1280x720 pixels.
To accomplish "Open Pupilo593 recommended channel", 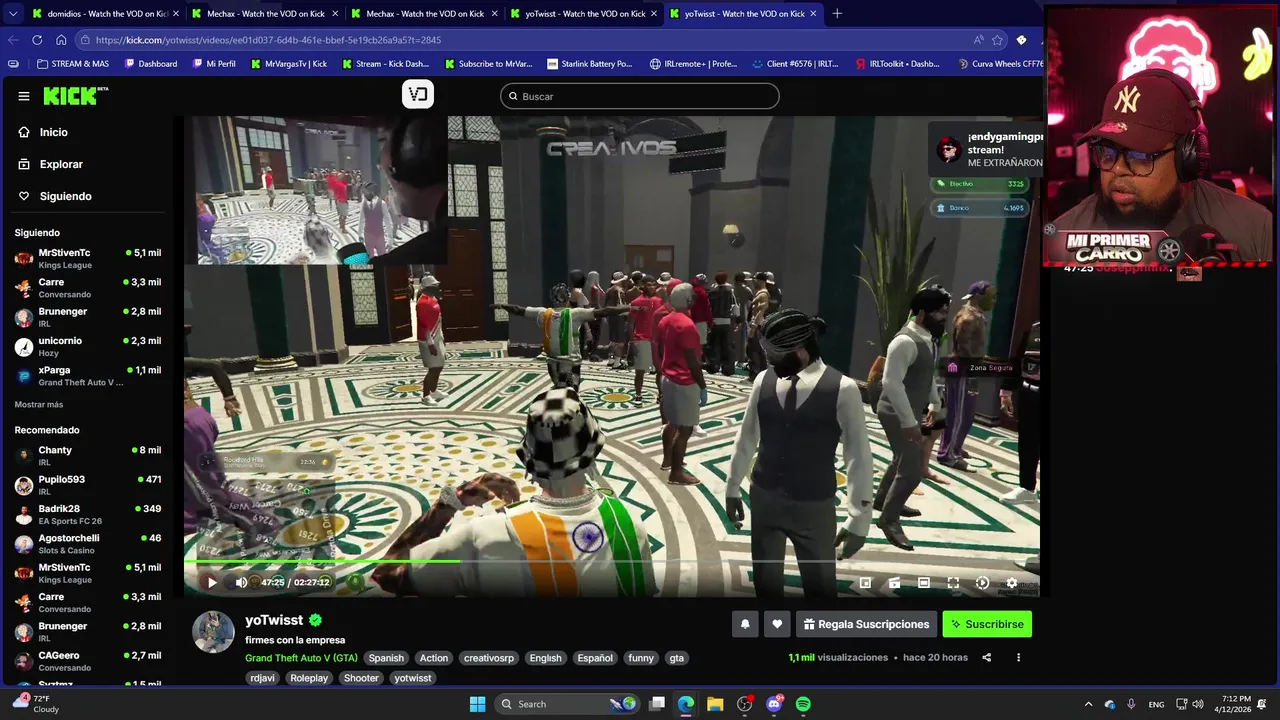I will click(x=88, y=485).
